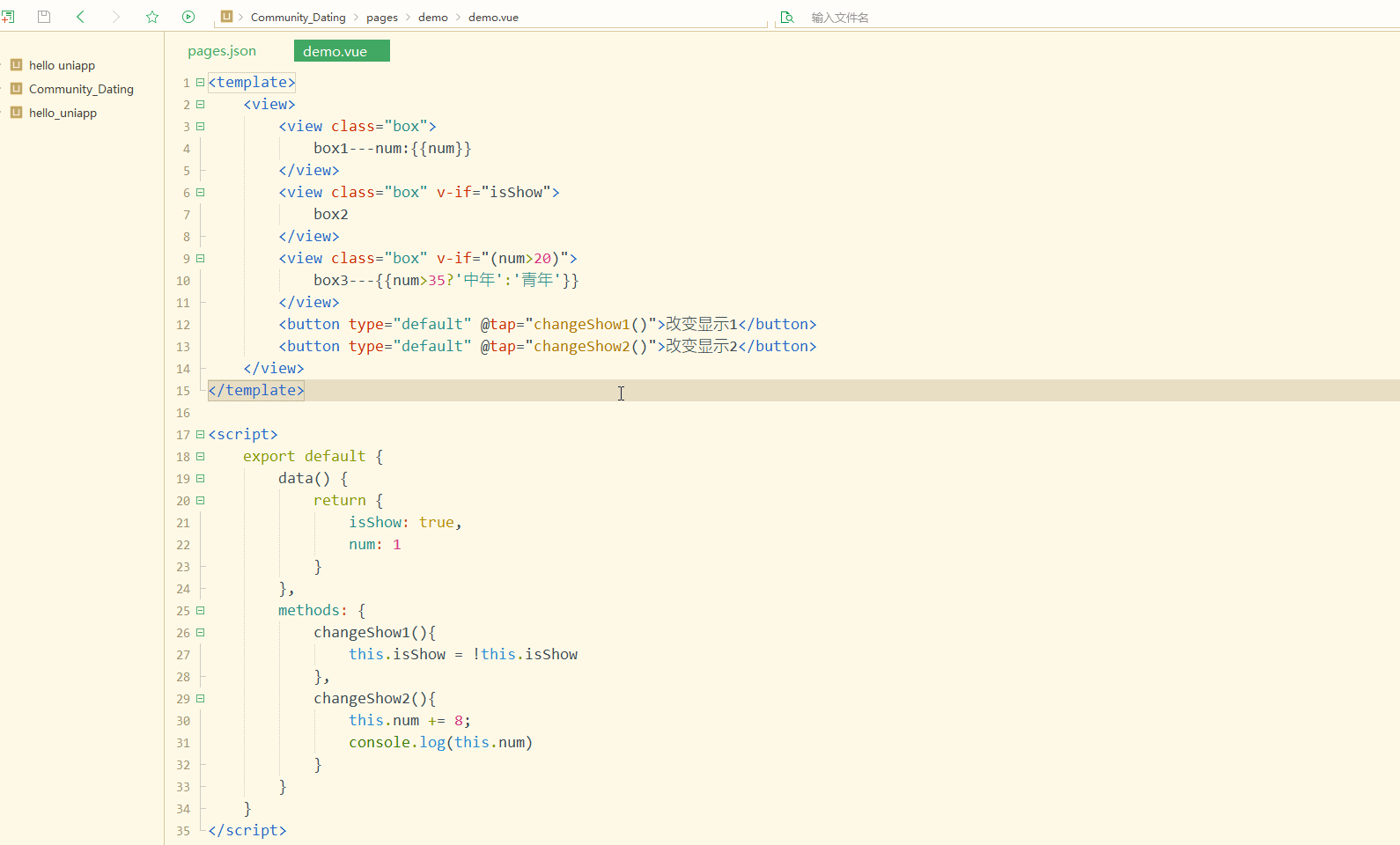Click the new file icon in toolbar

tap(8, 17)
